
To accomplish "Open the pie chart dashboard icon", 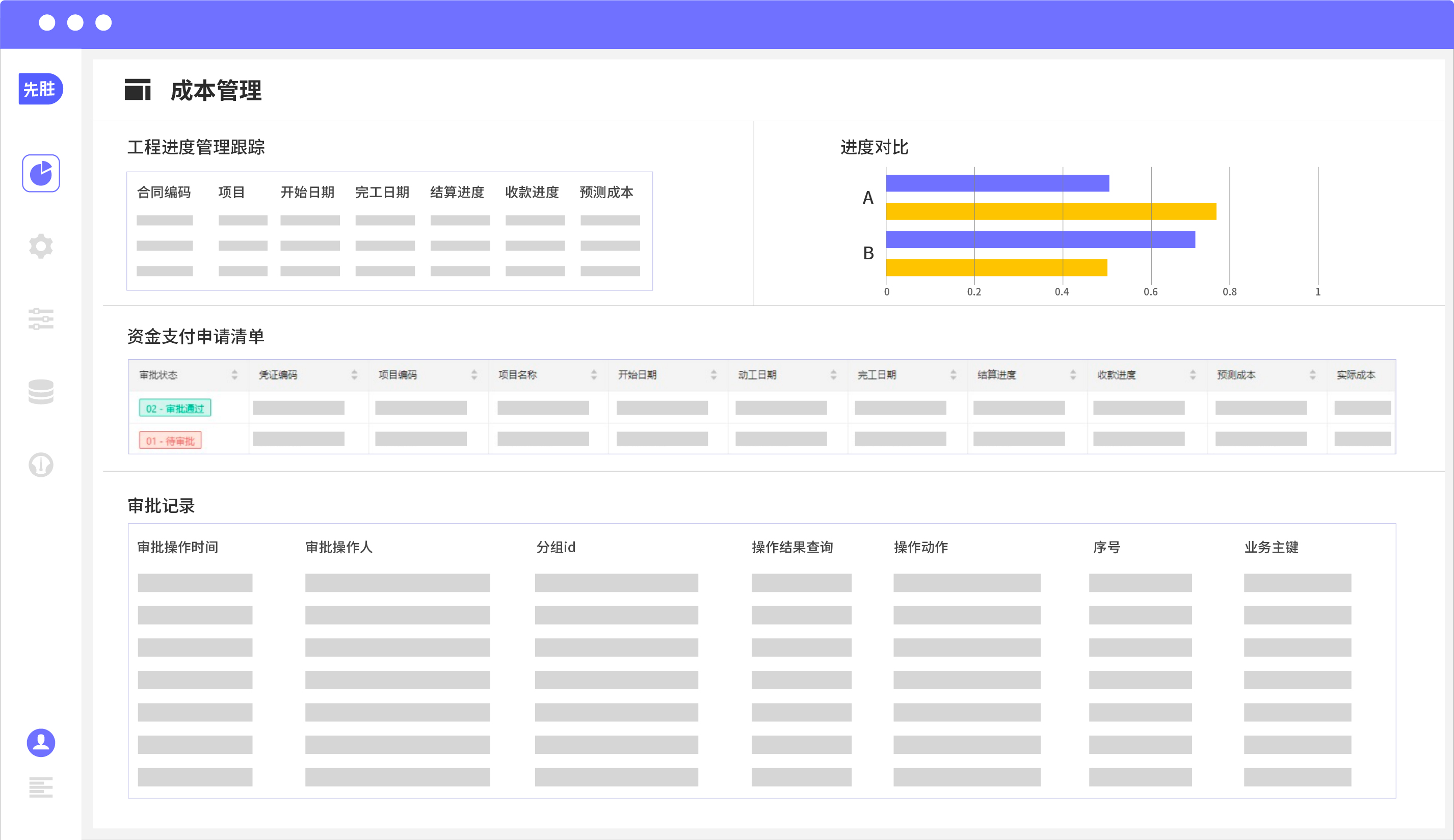I will 41,173.
